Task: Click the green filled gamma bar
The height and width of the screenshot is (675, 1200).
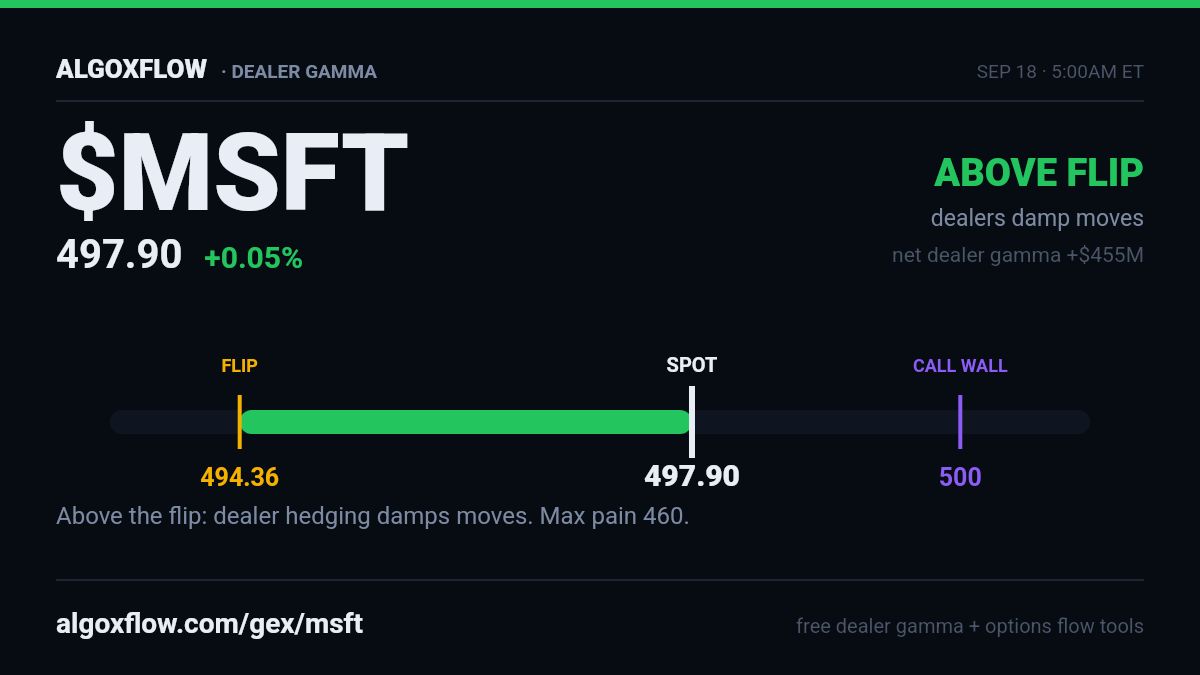Action: (465, 422)
